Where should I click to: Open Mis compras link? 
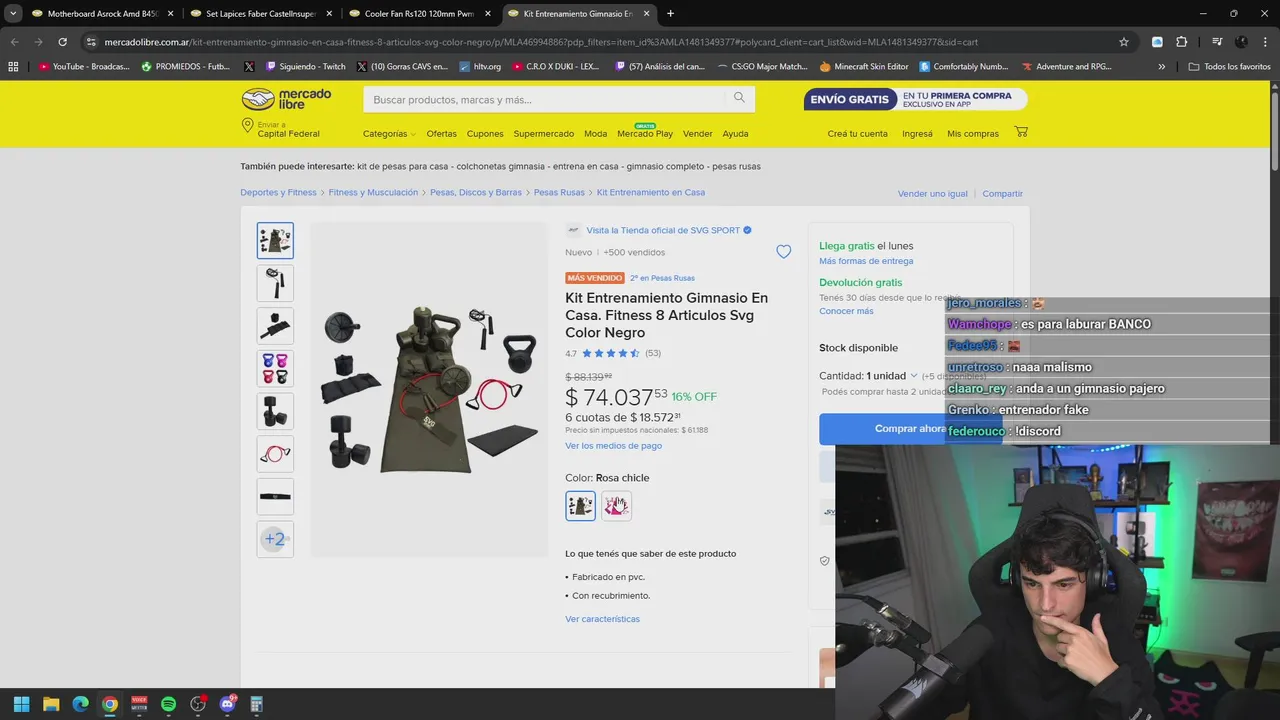(973, 134)
